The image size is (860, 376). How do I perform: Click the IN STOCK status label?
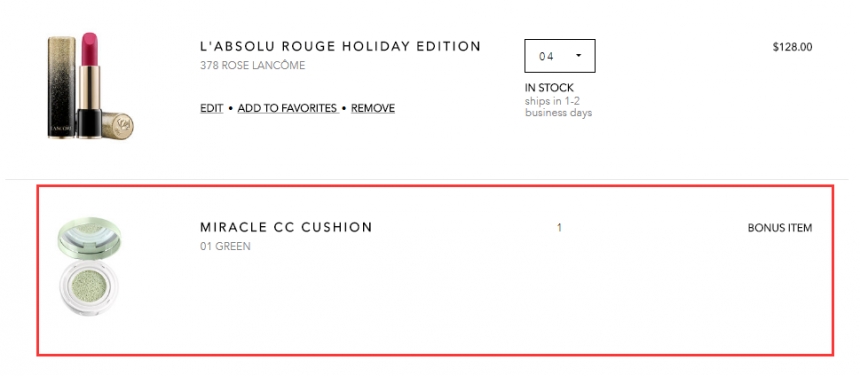(549, 88)
